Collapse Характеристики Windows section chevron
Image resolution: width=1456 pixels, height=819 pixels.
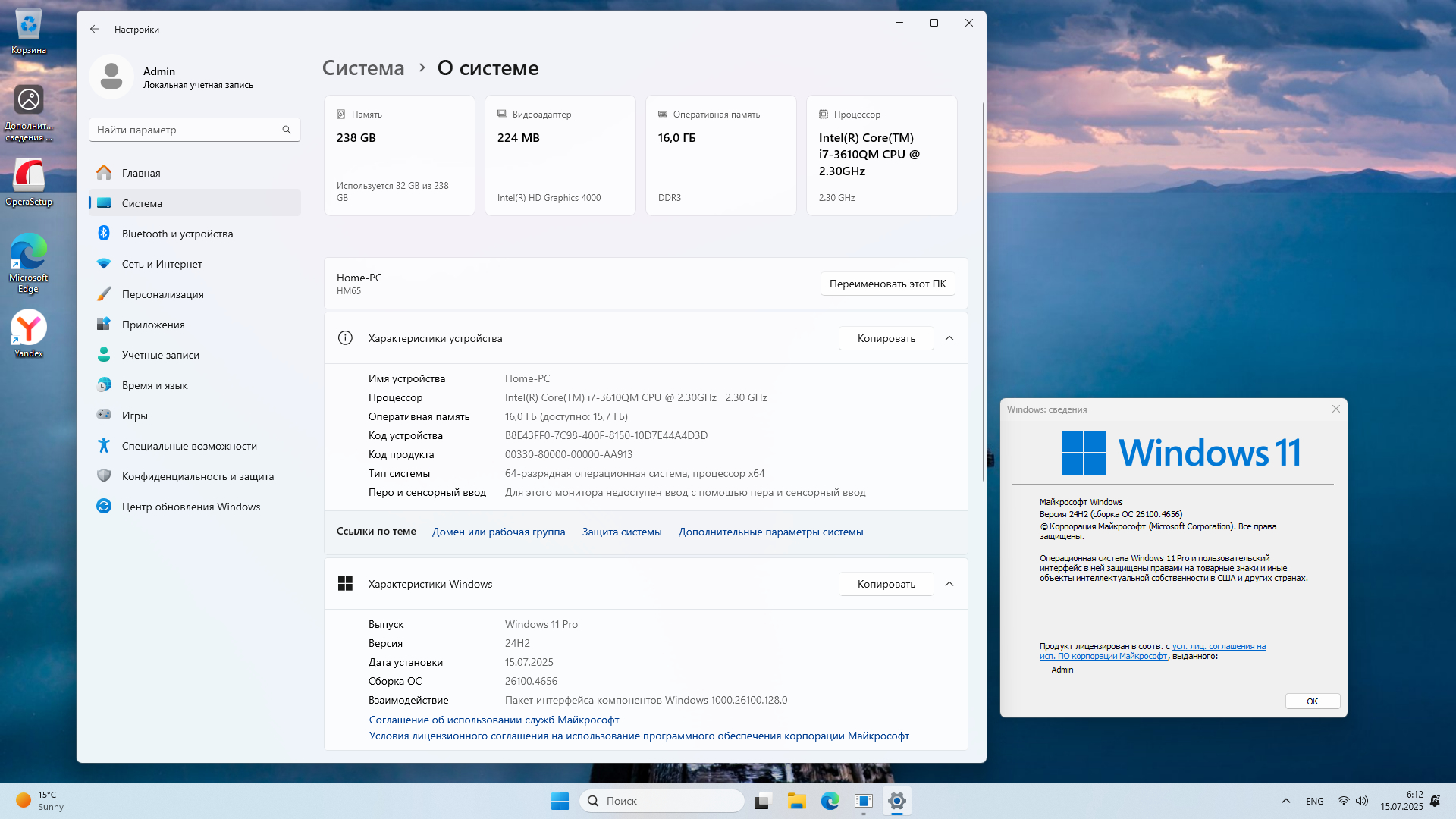pyautogui.click(x=949, y=584)
